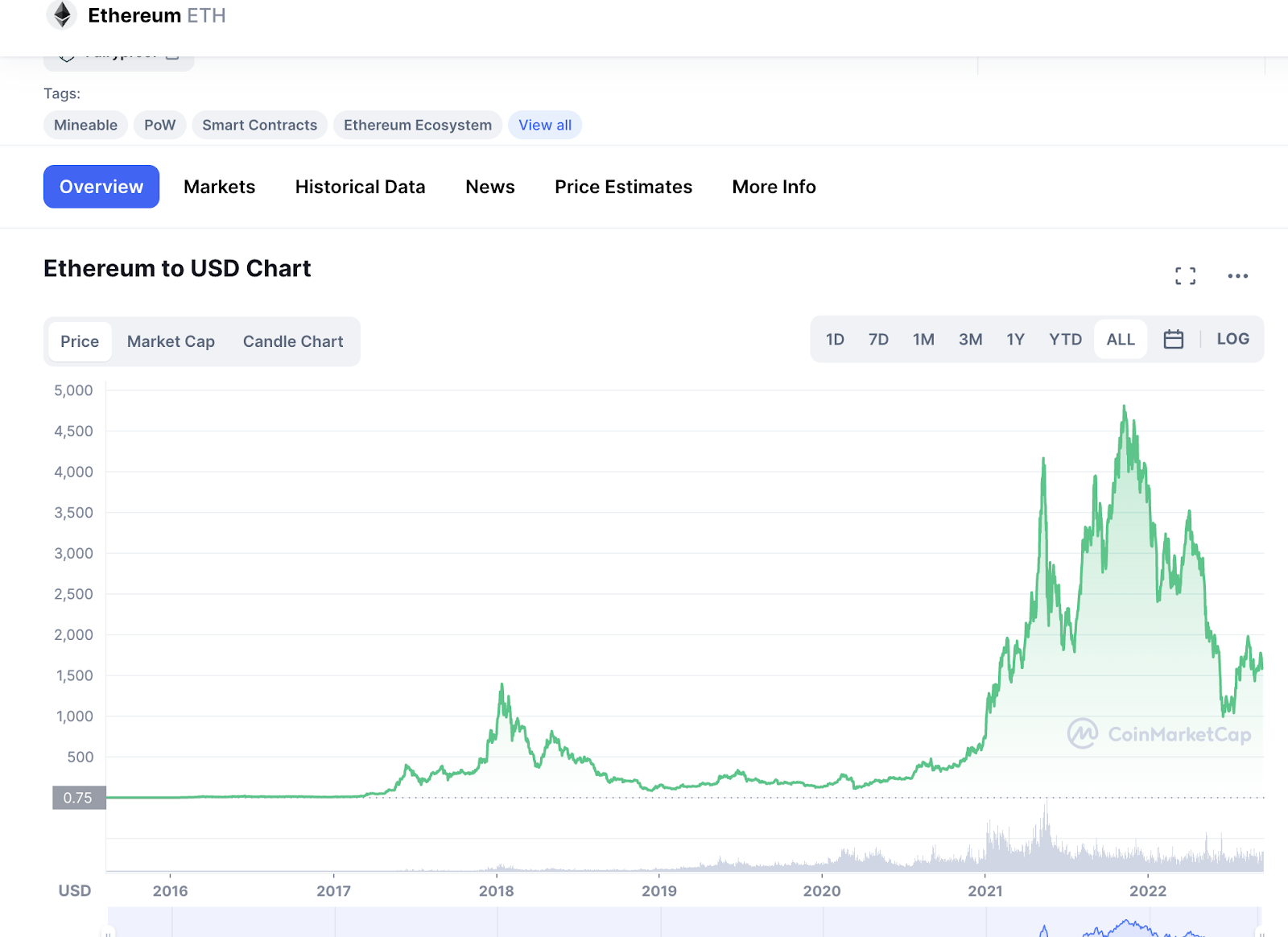Switch to the Overview tab
The image size is (1288, 937).
(x=101, y=187)
